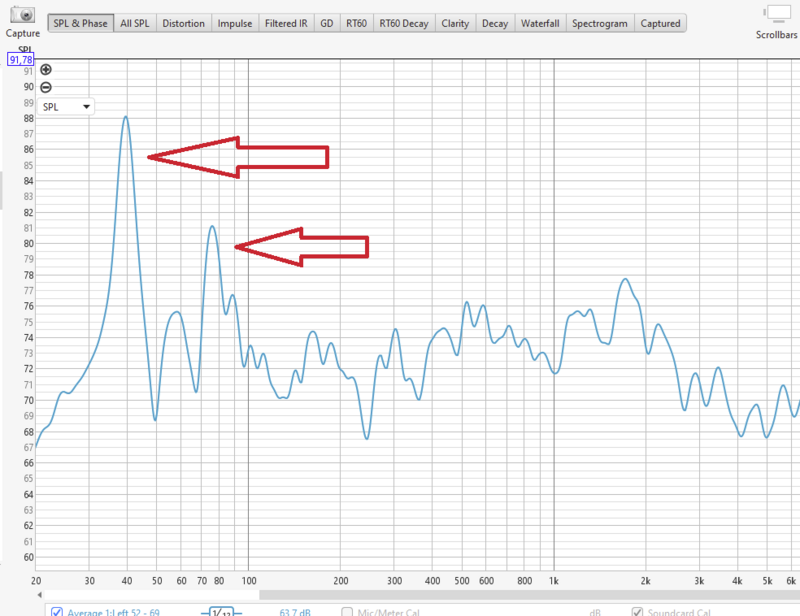This screenshot has height=616, width=800.
Task: Open the Clarity tab
Action: pos(455,23)
